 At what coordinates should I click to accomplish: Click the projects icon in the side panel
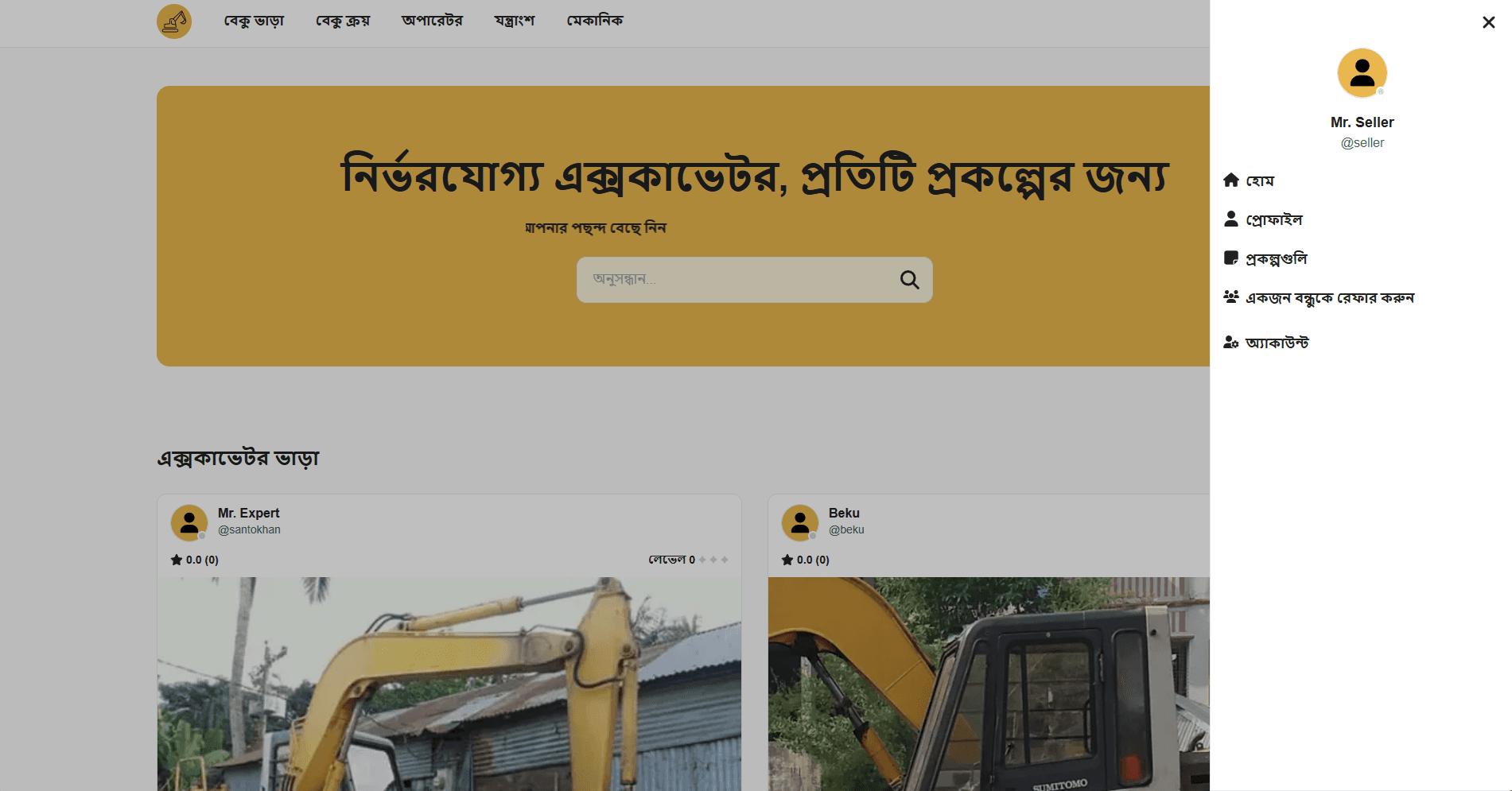click(1231, 257)
